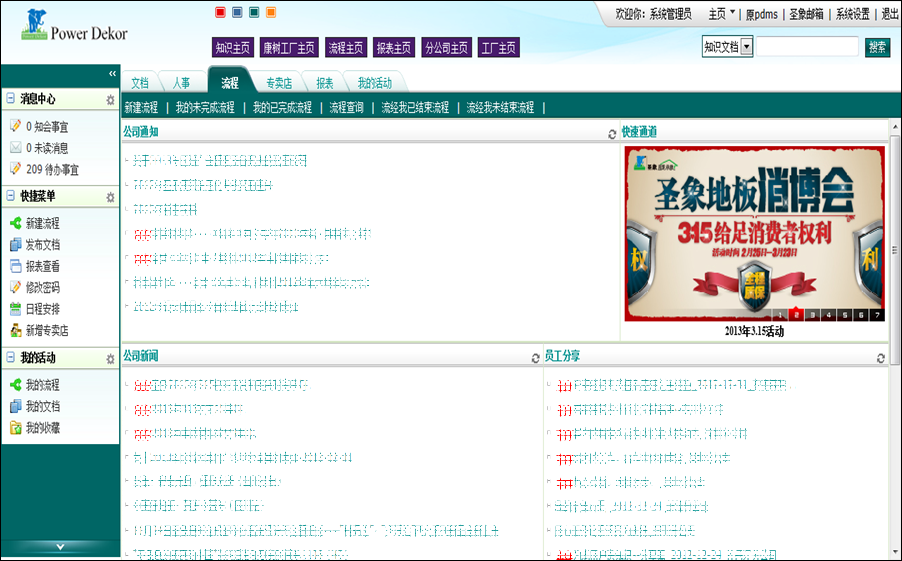
Task: Open 流经我已结束流程 submenu item
Action: tap(415, 108)
